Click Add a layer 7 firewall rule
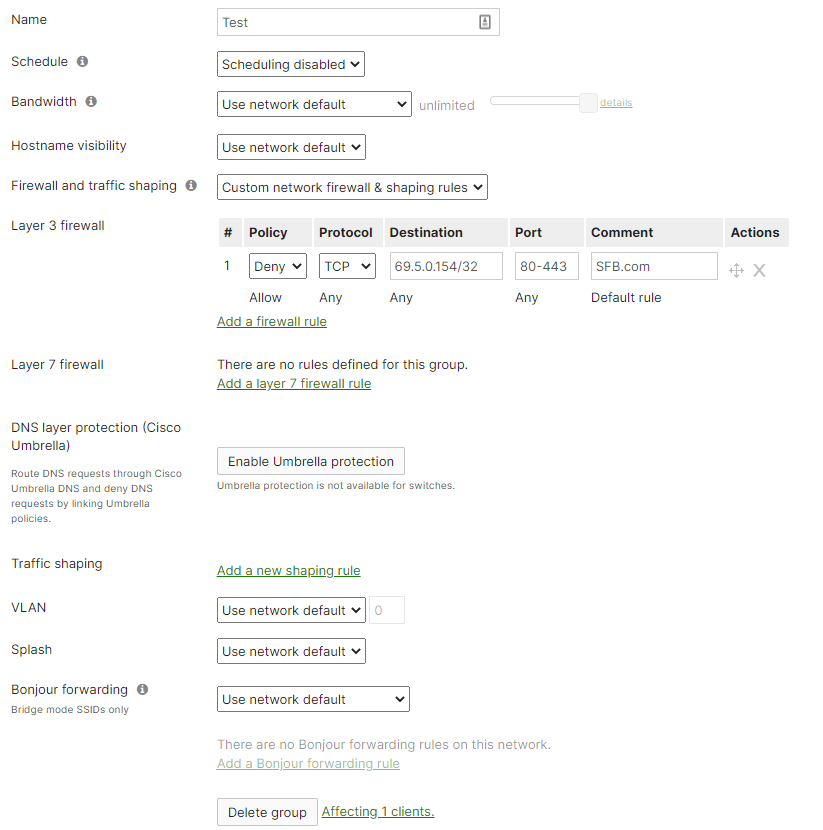This screenshot has width=823, height=830. point(294,383)
